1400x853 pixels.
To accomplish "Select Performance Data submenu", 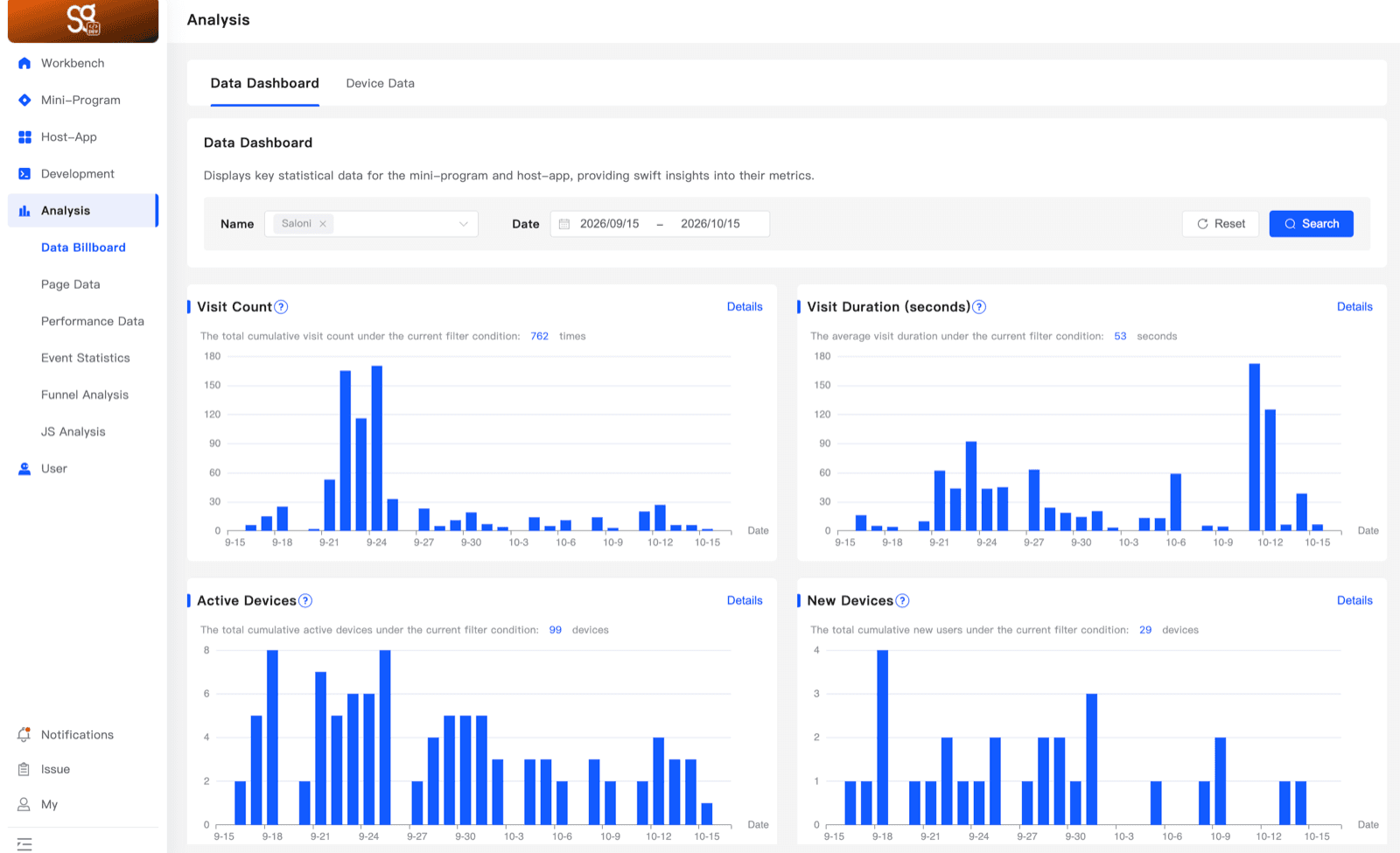I will click(92, 321).
